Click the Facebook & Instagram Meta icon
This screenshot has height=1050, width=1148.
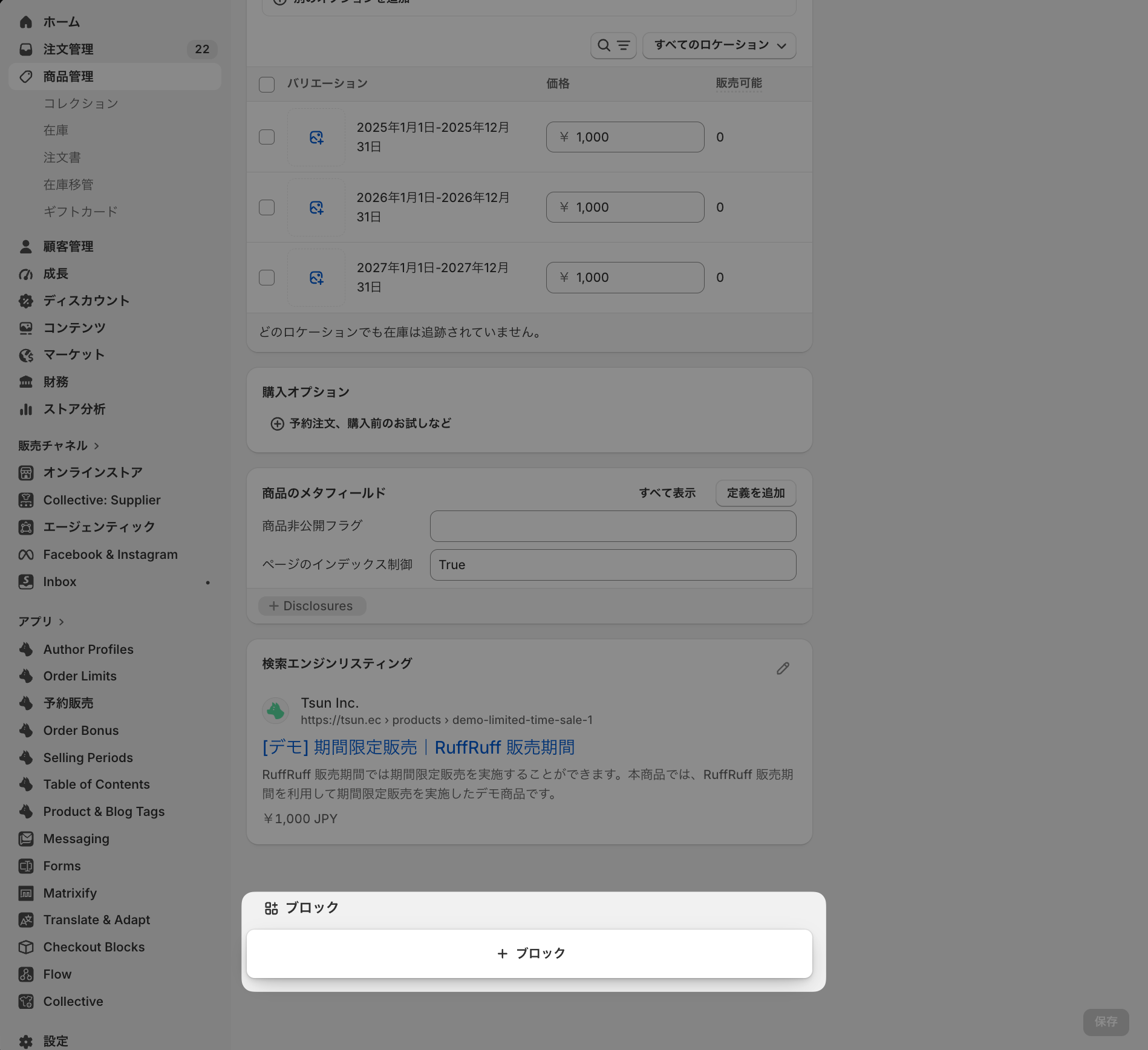(x=25, y=555)
